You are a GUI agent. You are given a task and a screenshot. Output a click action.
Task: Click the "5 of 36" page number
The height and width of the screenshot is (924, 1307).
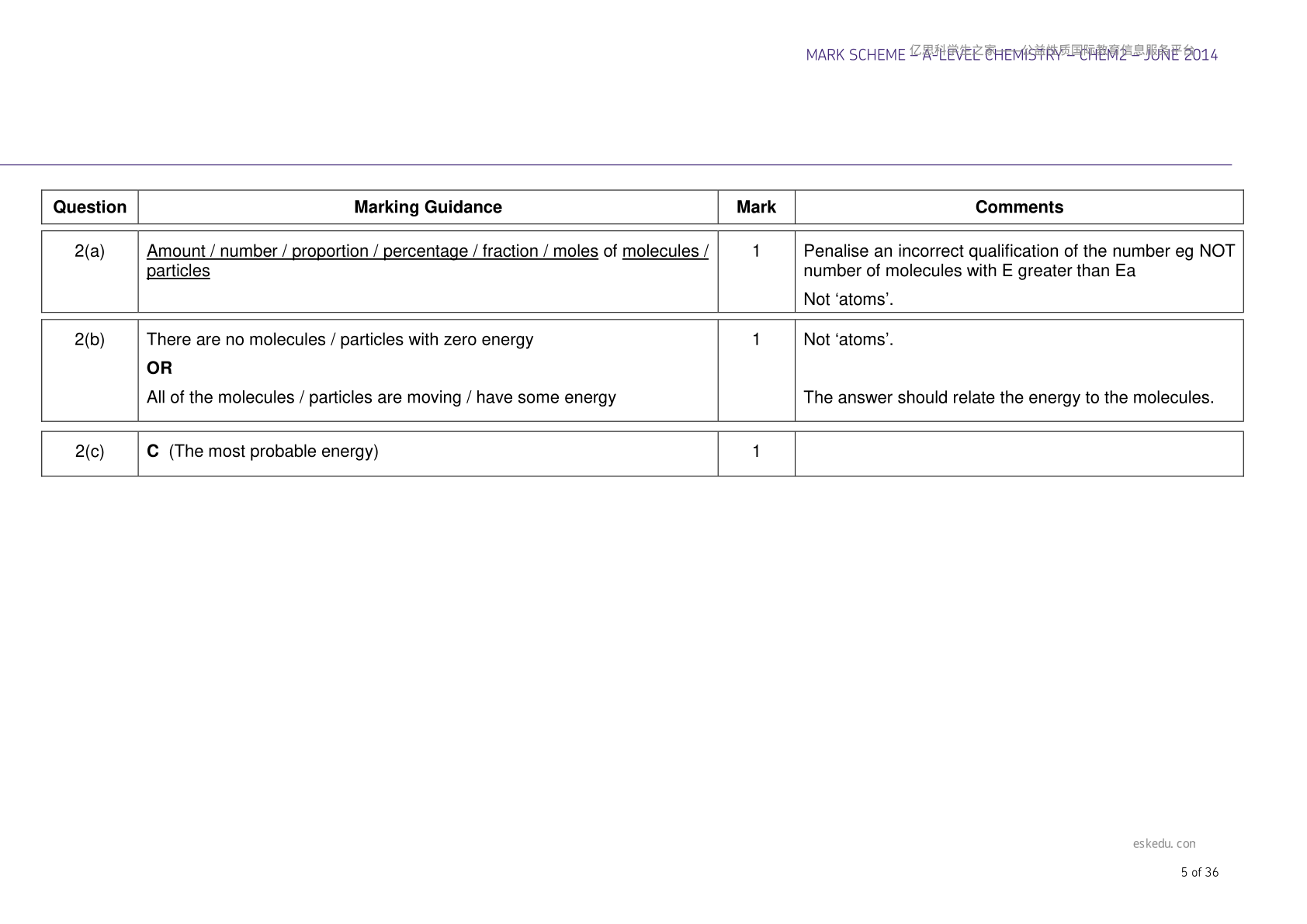tap(1200, 872)
